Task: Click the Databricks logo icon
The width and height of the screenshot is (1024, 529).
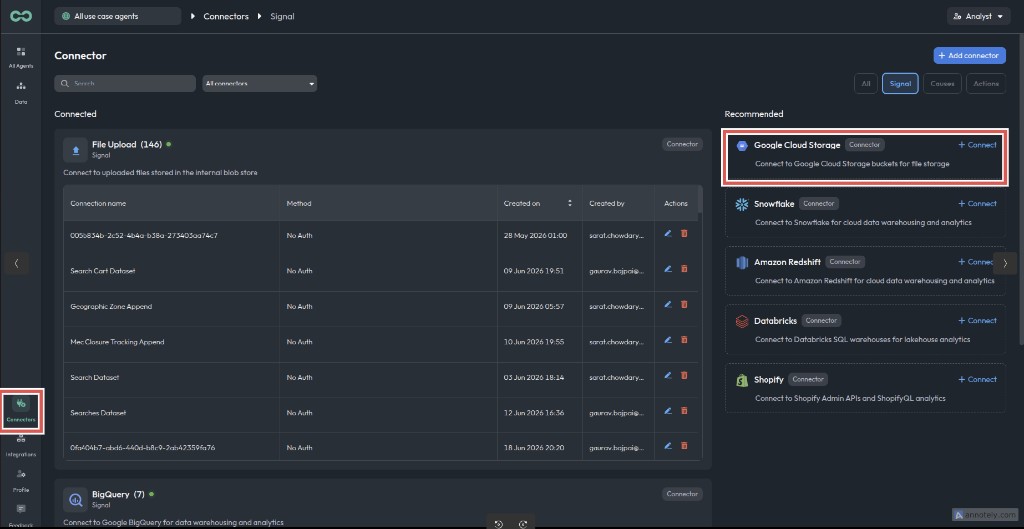Action: coord(742,321)
